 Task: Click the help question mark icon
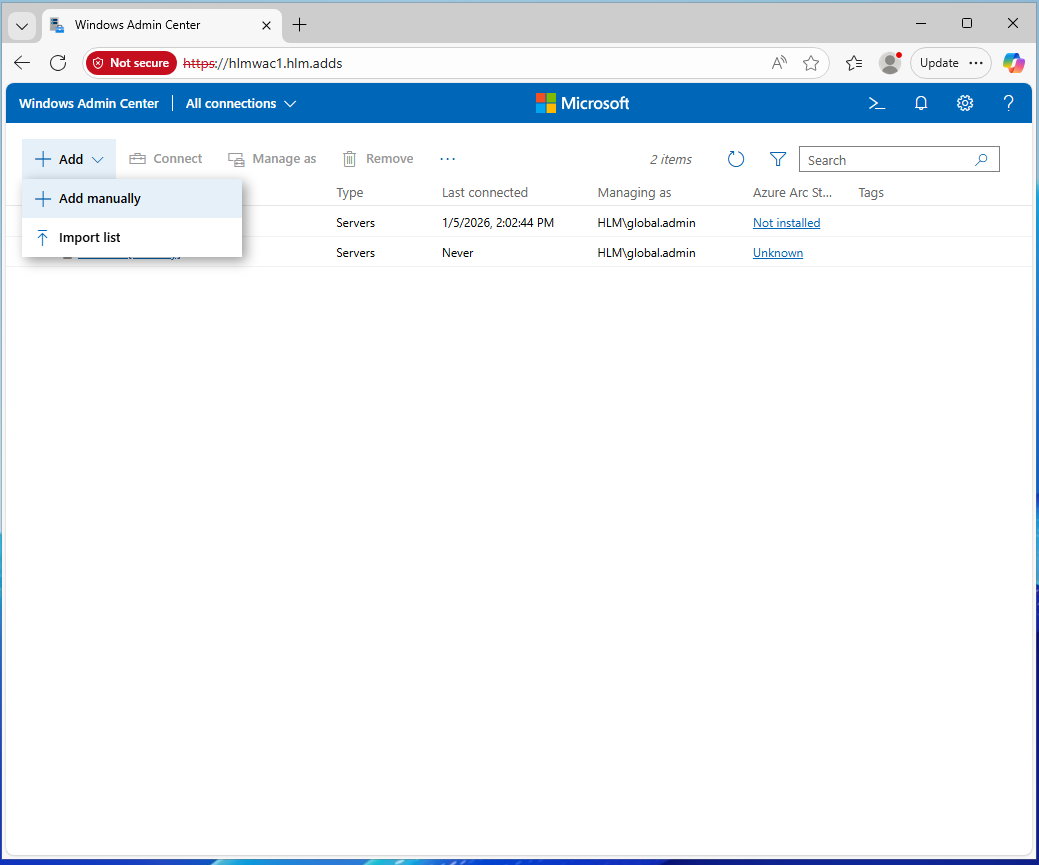[1009, 103]
